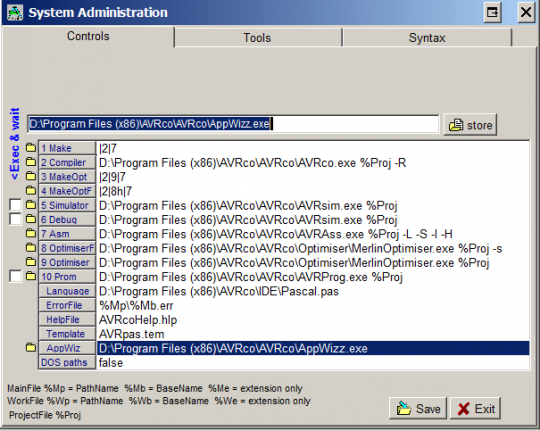
Task: Click folder icon beside 9 Optimiser
Action: pyautogui.click(x=31, y=262)
